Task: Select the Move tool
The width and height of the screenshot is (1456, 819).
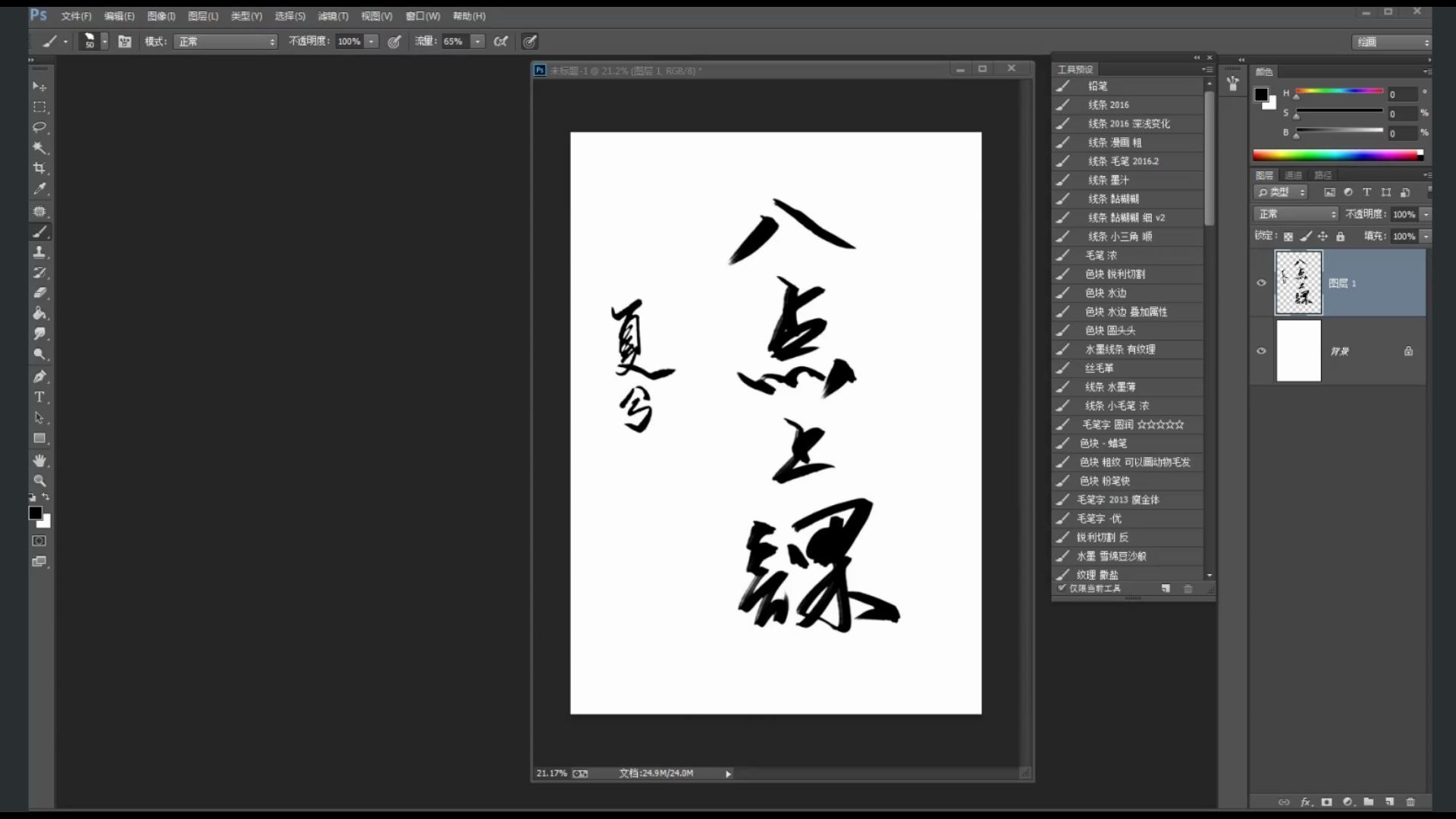Action: pyautogui.click(x=39, y=86)
